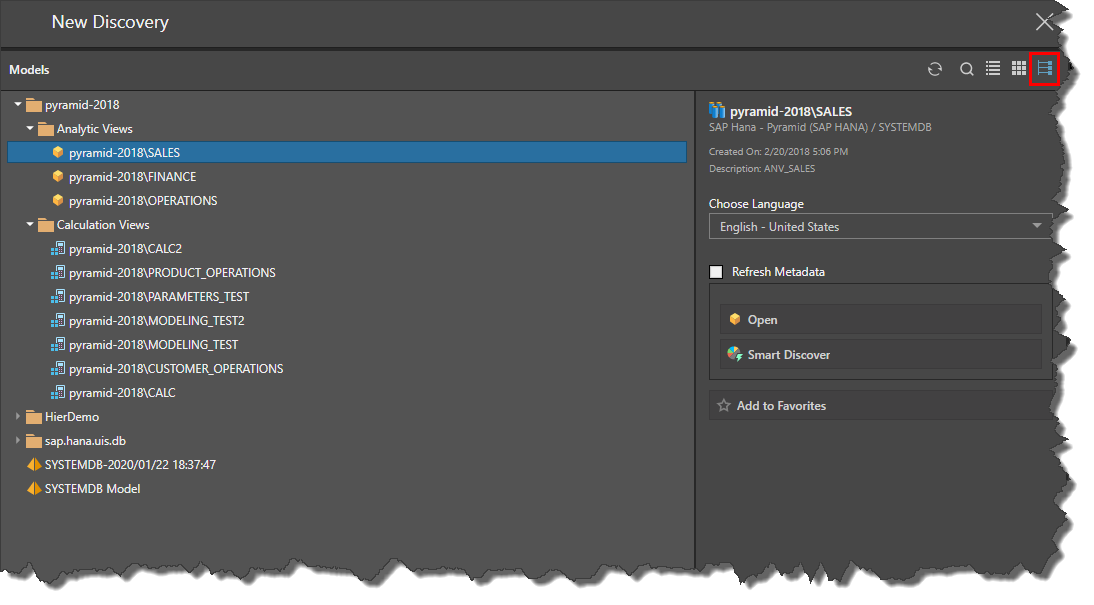Click the Models panel heading
Image resolution: width=1094 pixels, height=605 pixels.
29,70
